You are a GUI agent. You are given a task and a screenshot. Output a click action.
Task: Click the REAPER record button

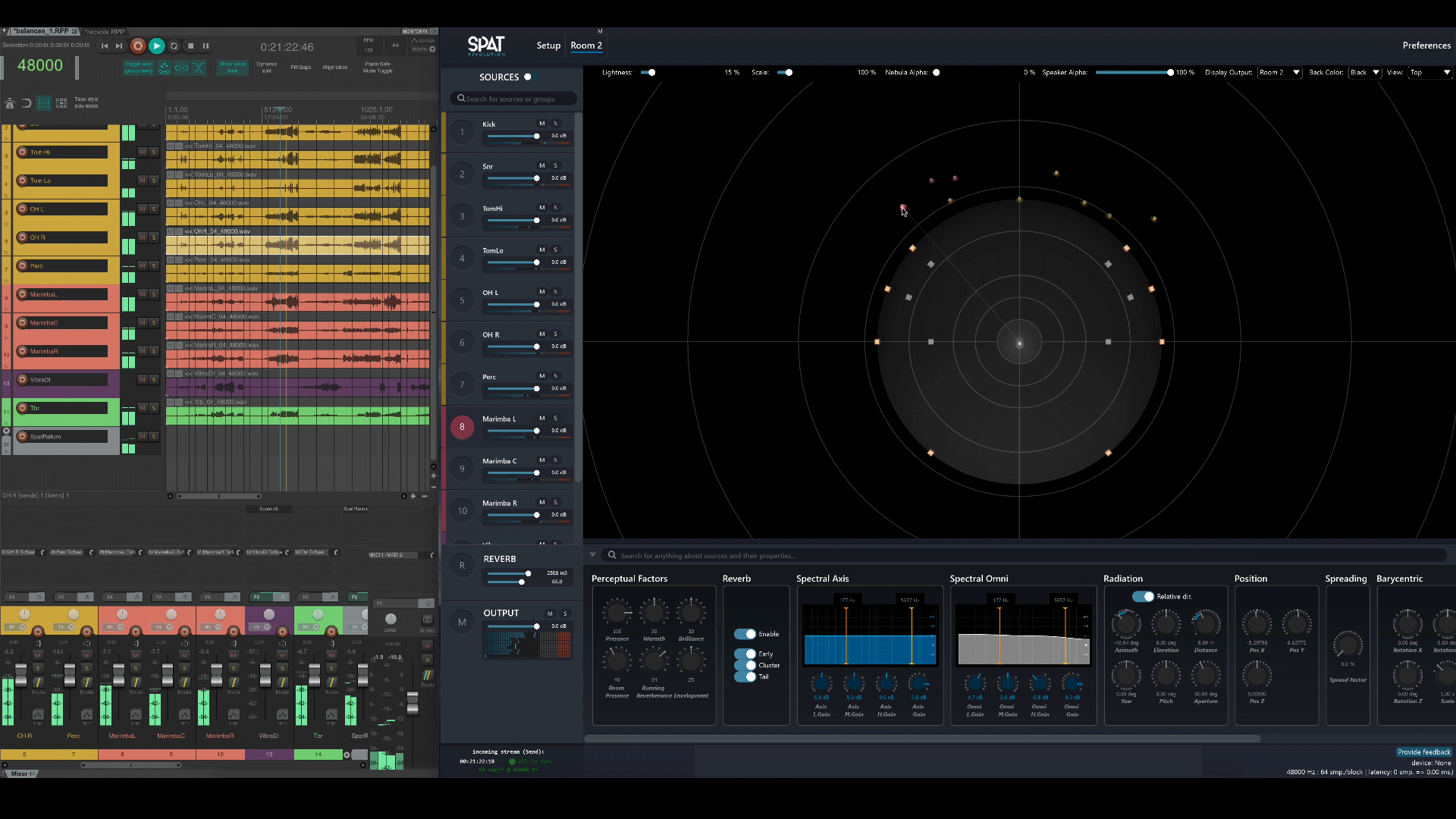click(138, 46)
